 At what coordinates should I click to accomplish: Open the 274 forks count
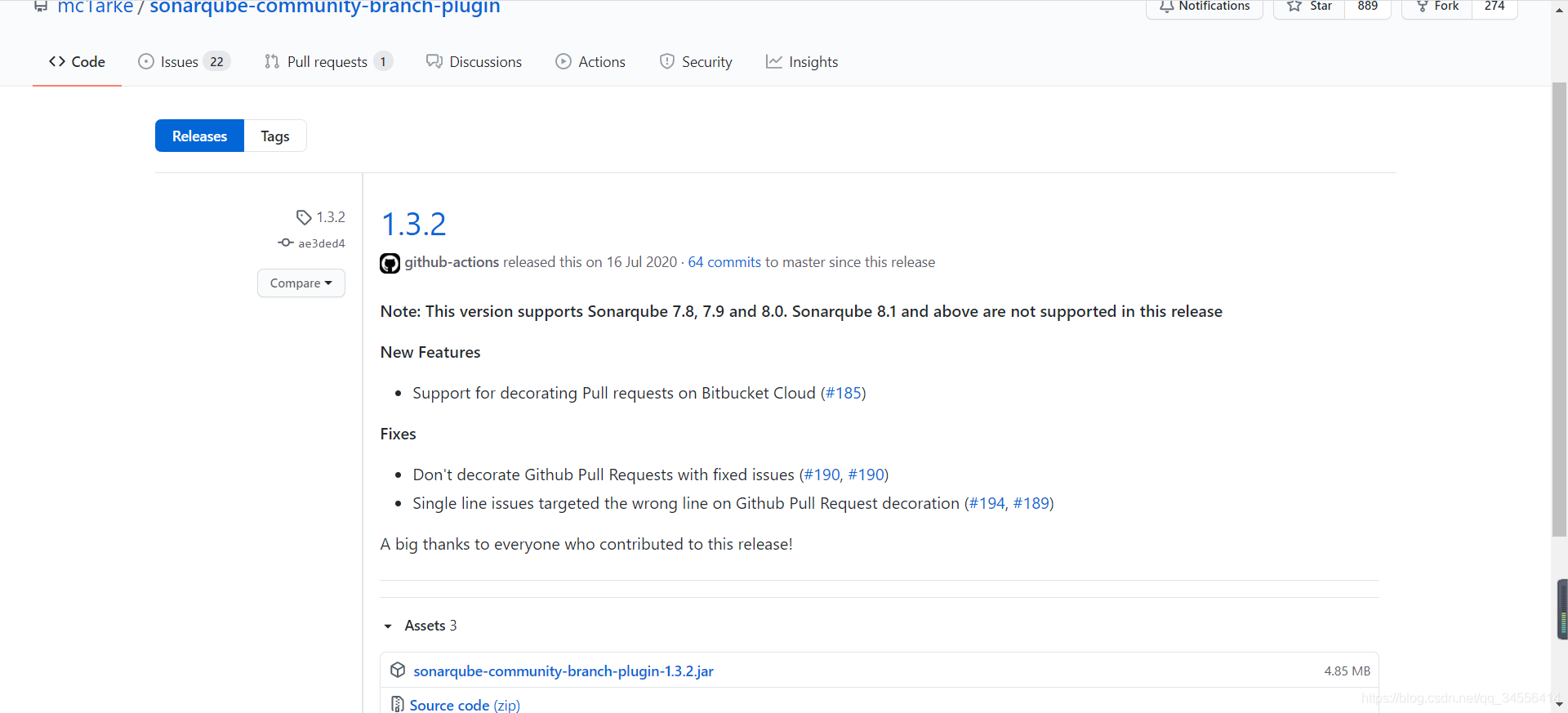(x=1494, y=7)
